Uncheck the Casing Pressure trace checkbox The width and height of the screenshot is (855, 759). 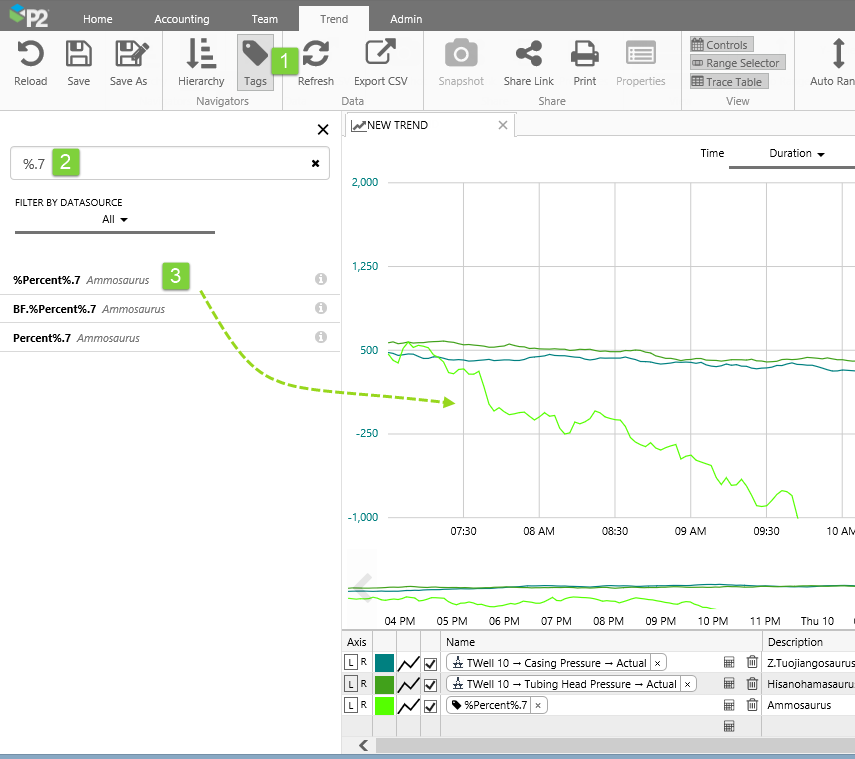click(x=431, y=663)
